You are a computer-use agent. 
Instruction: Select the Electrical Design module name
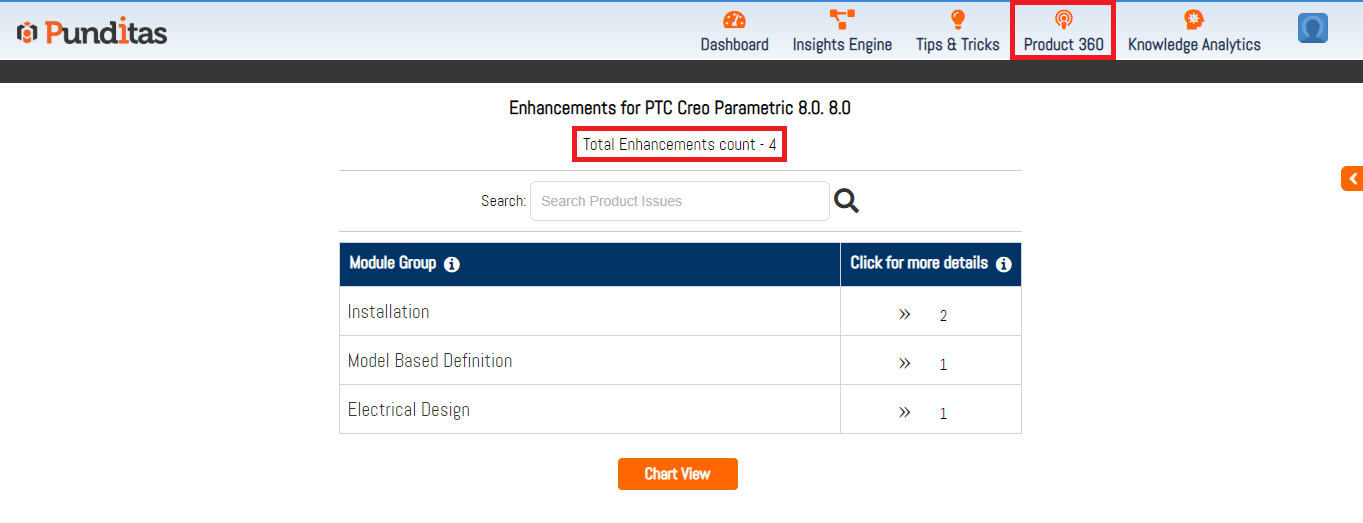point(408,410)
